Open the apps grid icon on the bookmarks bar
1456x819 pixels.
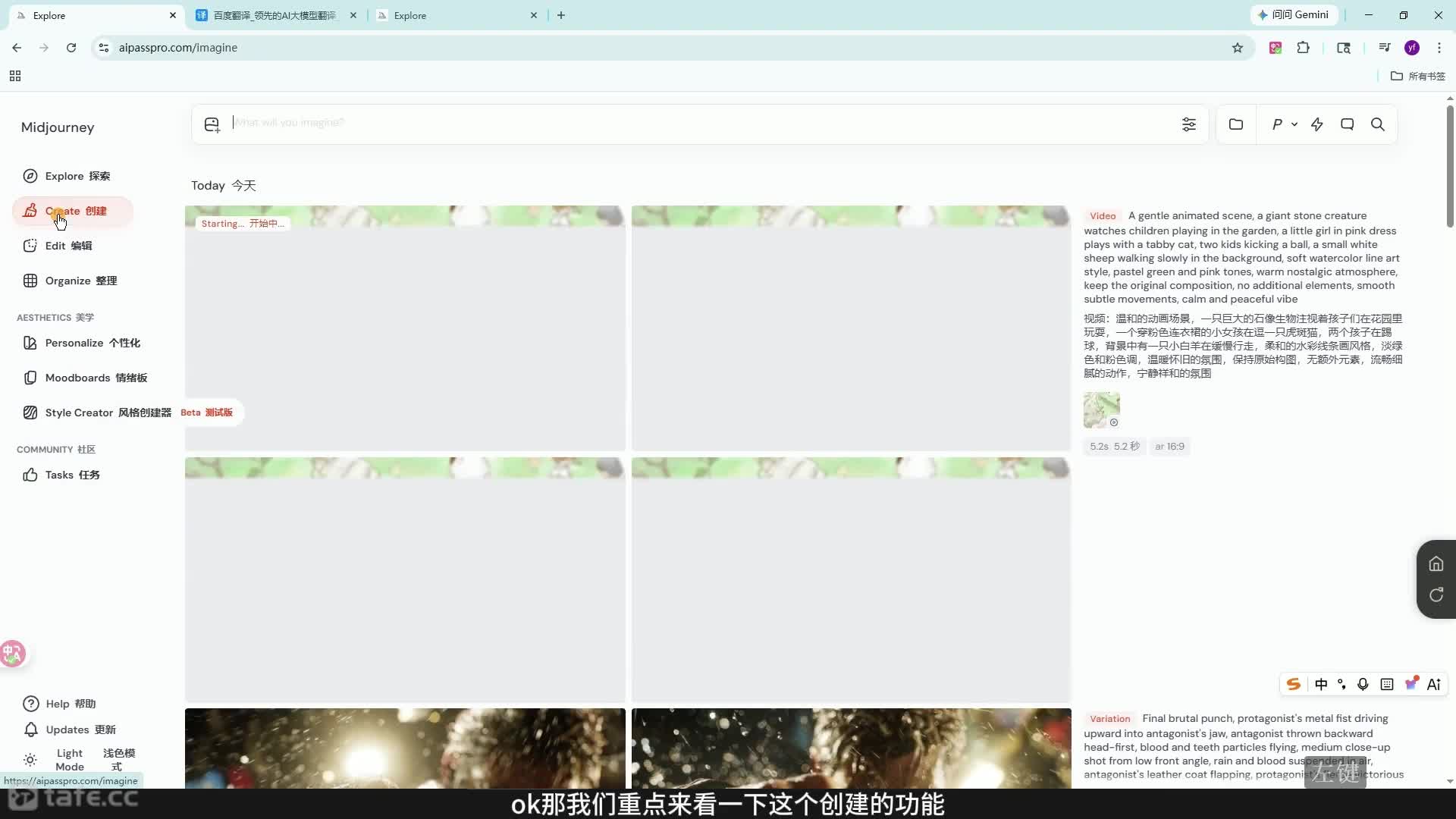[x=15, y=76]
